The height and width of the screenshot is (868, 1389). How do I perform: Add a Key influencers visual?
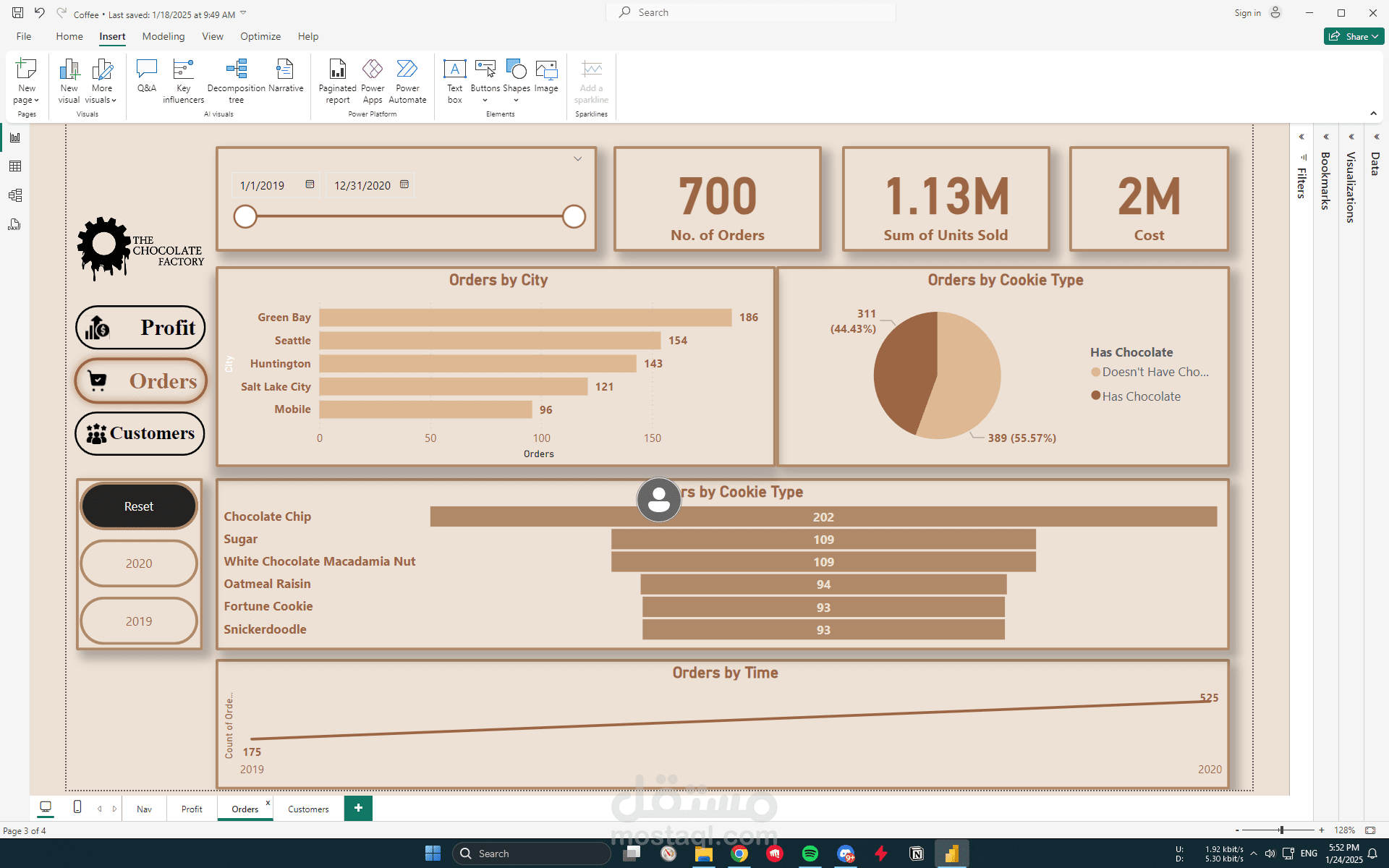coord(183,81)
